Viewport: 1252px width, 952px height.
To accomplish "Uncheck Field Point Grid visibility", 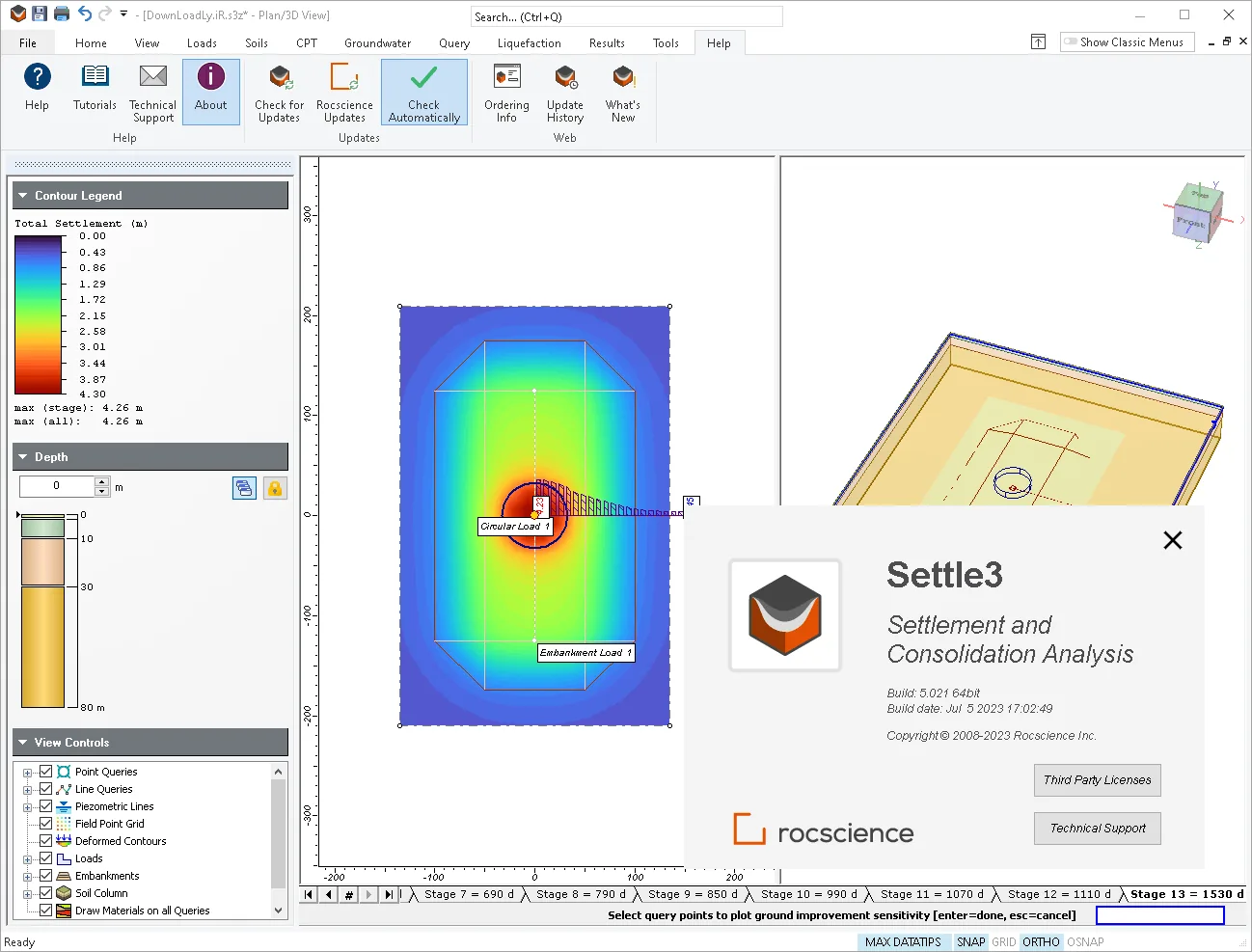I will point(45,824).
